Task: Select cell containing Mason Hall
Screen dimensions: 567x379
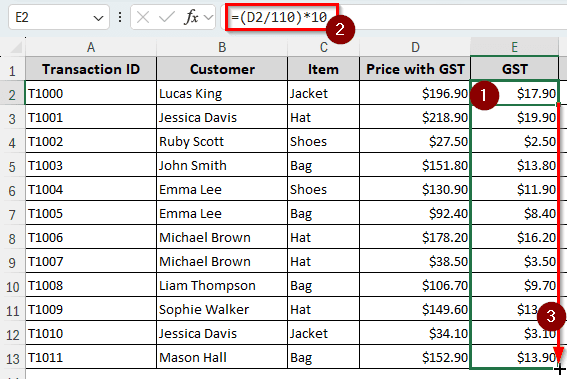Action: coord(222,357)
